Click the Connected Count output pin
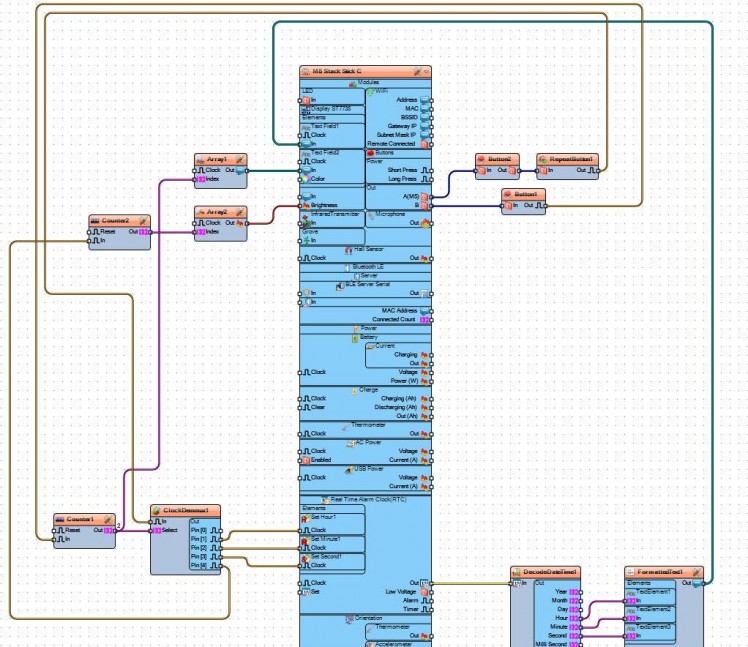Screen dimensions: 748x647 point(431,320)
